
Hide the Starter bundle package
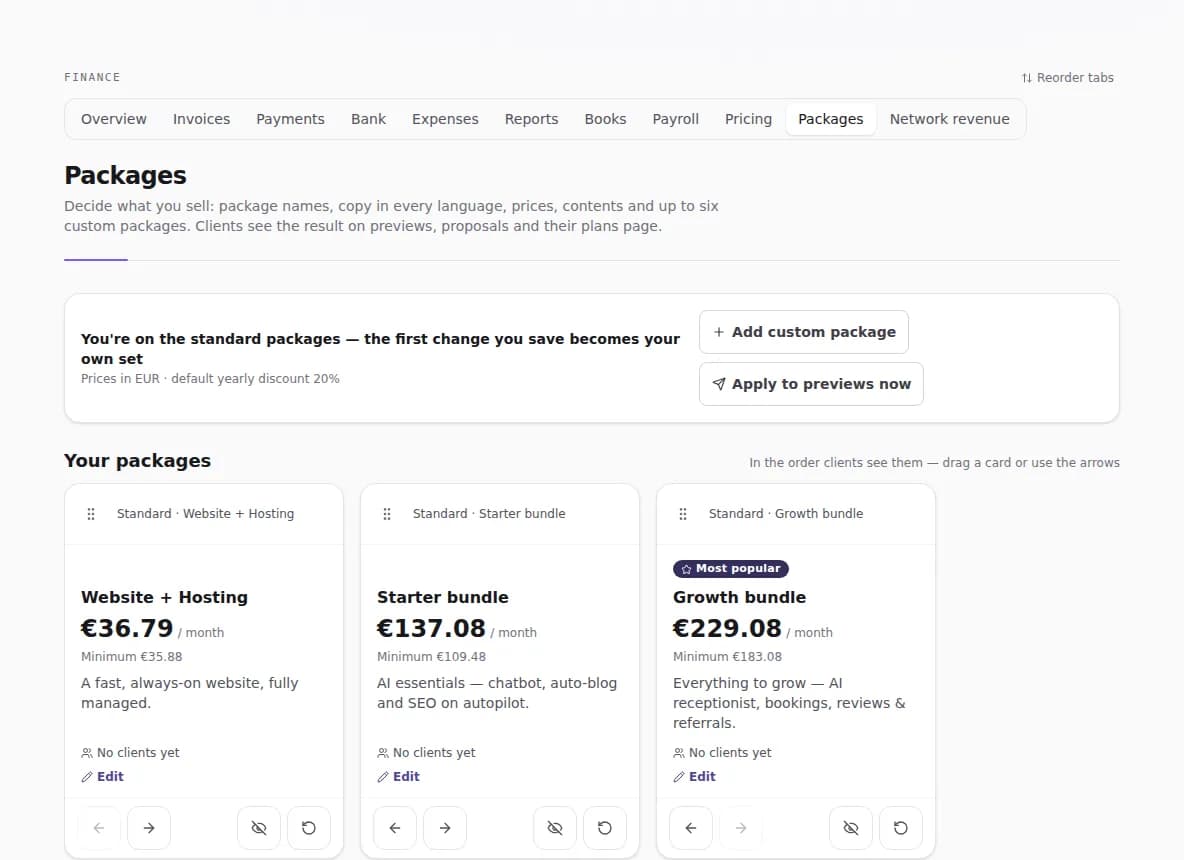click(555, 828)
